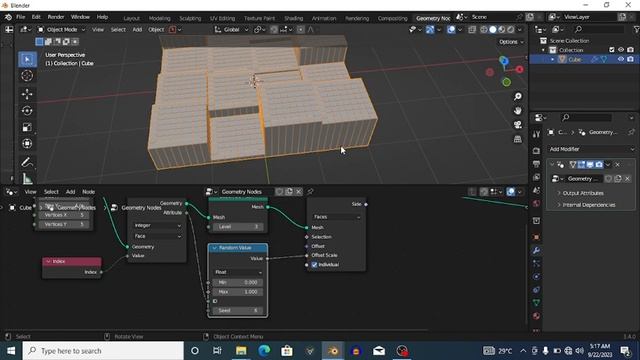640x360 pixels.
Task: Click Windows taskbar search box
Action: coord(103,351)
